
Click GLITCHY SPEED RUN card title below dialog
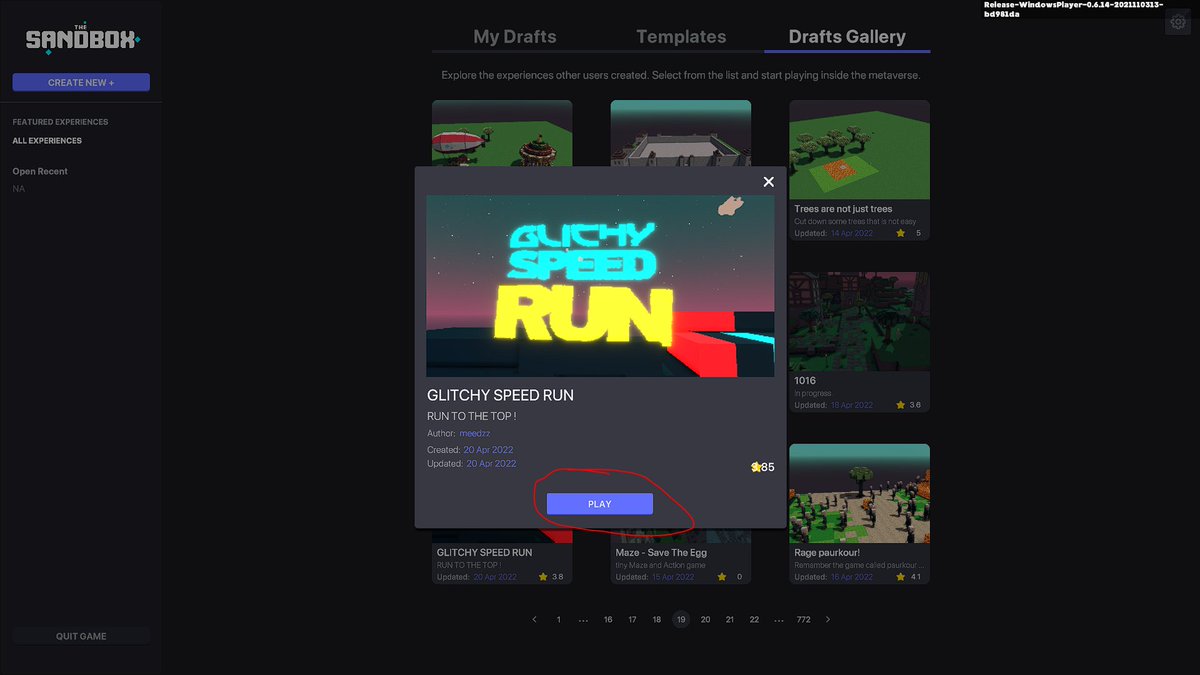click(484, 552)
